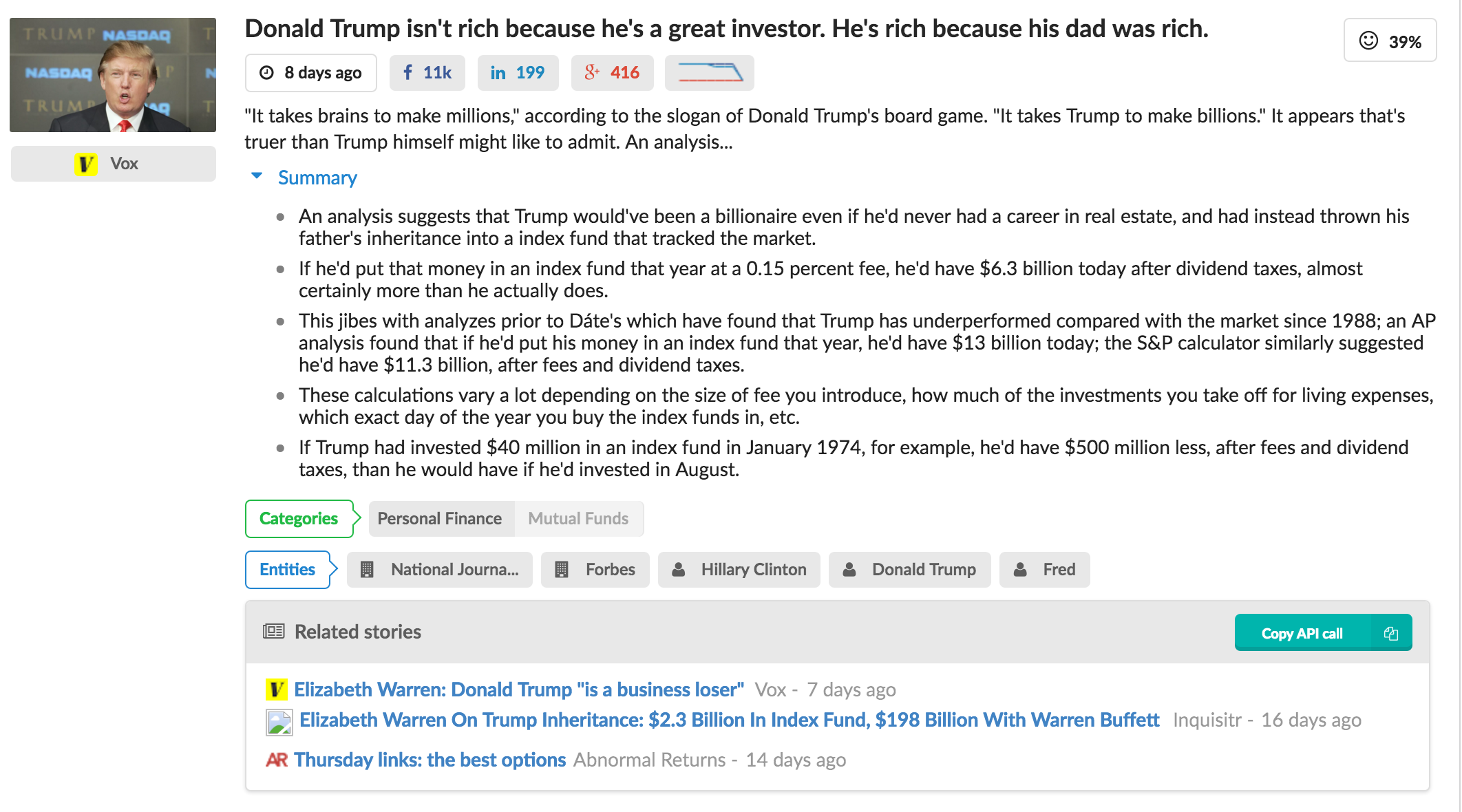This screenshot has width=1462, height=812.
Task: Click the Trump NASDAQ article thumbnail
Action: (x=113, y=75)
